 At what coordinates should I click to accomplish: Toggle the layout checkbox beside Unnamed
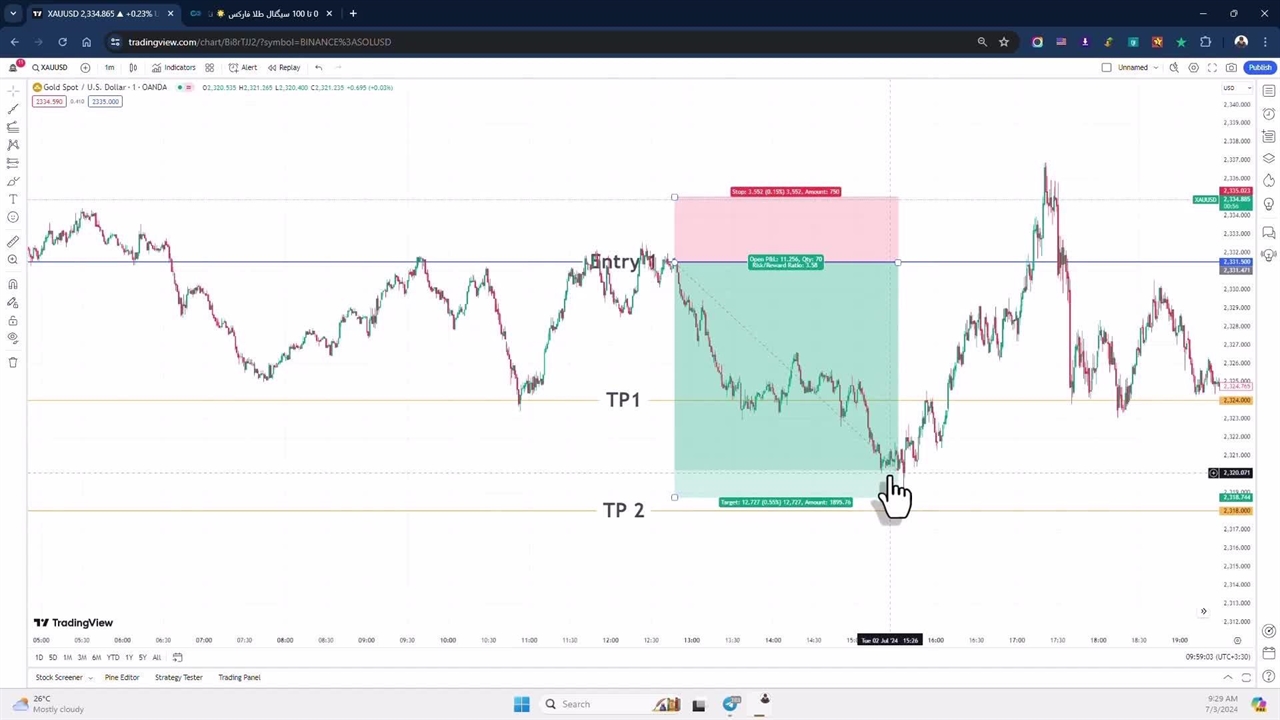[1106, 67]
